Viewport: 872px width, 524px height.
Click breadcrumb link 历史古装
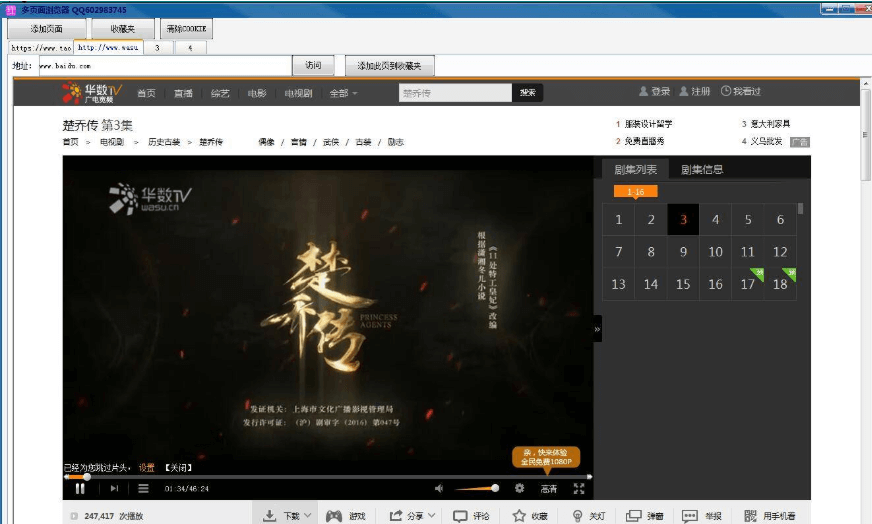click(164, 142)
